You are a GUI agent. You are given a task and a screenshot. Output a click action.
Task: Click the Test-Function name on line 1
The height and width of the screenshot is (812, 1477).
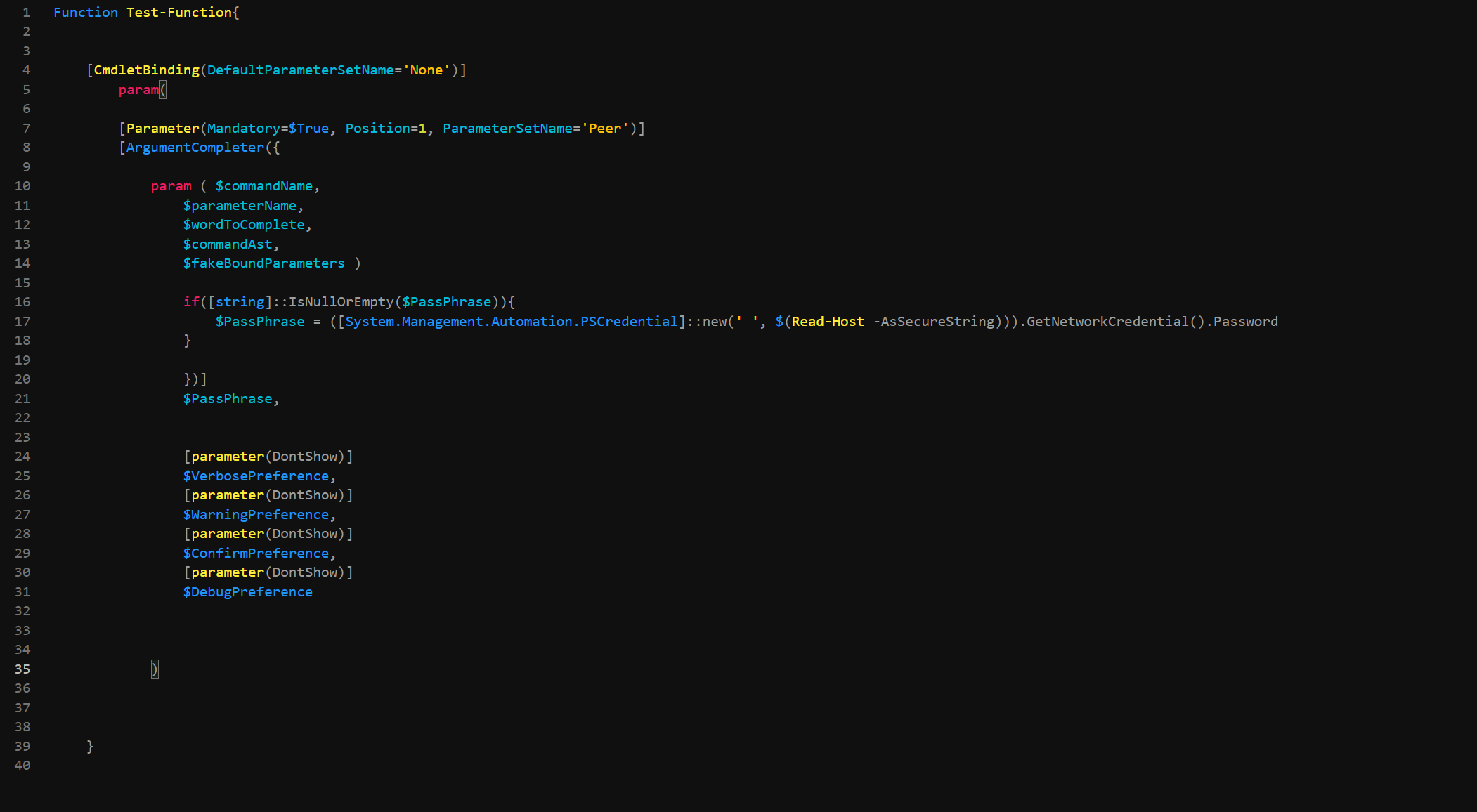pos(179,12)
